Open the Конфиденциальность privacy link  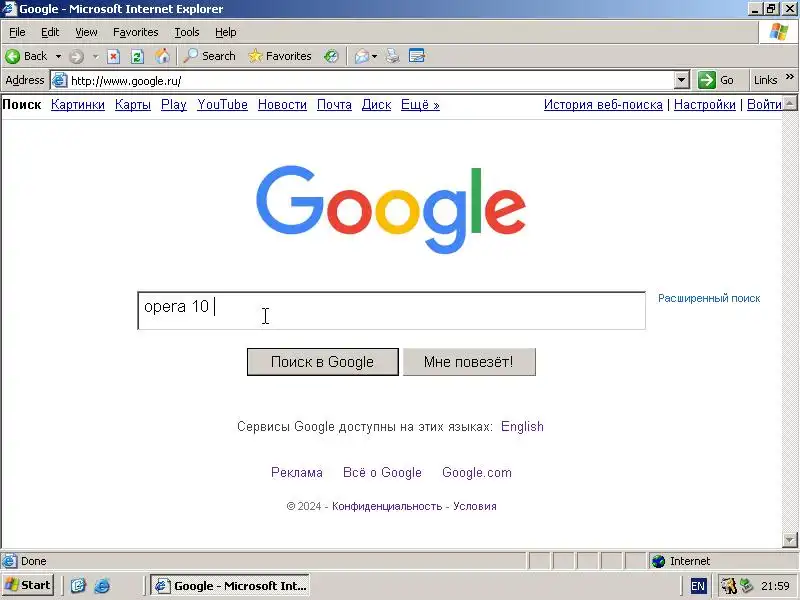(387, 506)
